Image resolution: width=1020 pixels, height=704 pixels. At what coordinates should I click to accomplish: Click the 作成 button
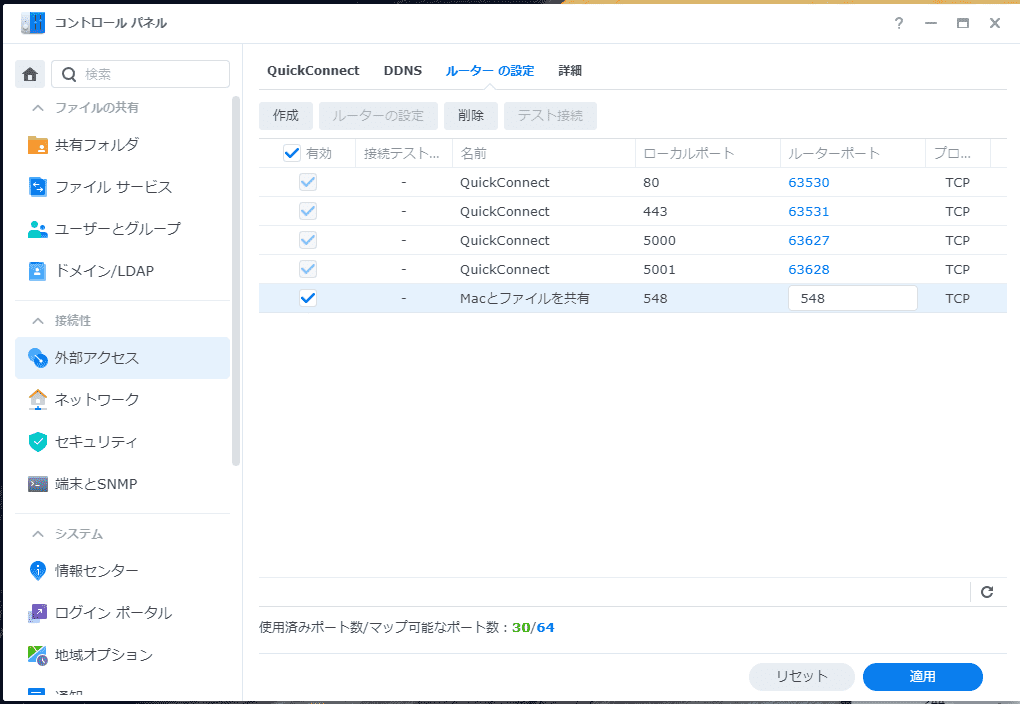pos(286,116)
